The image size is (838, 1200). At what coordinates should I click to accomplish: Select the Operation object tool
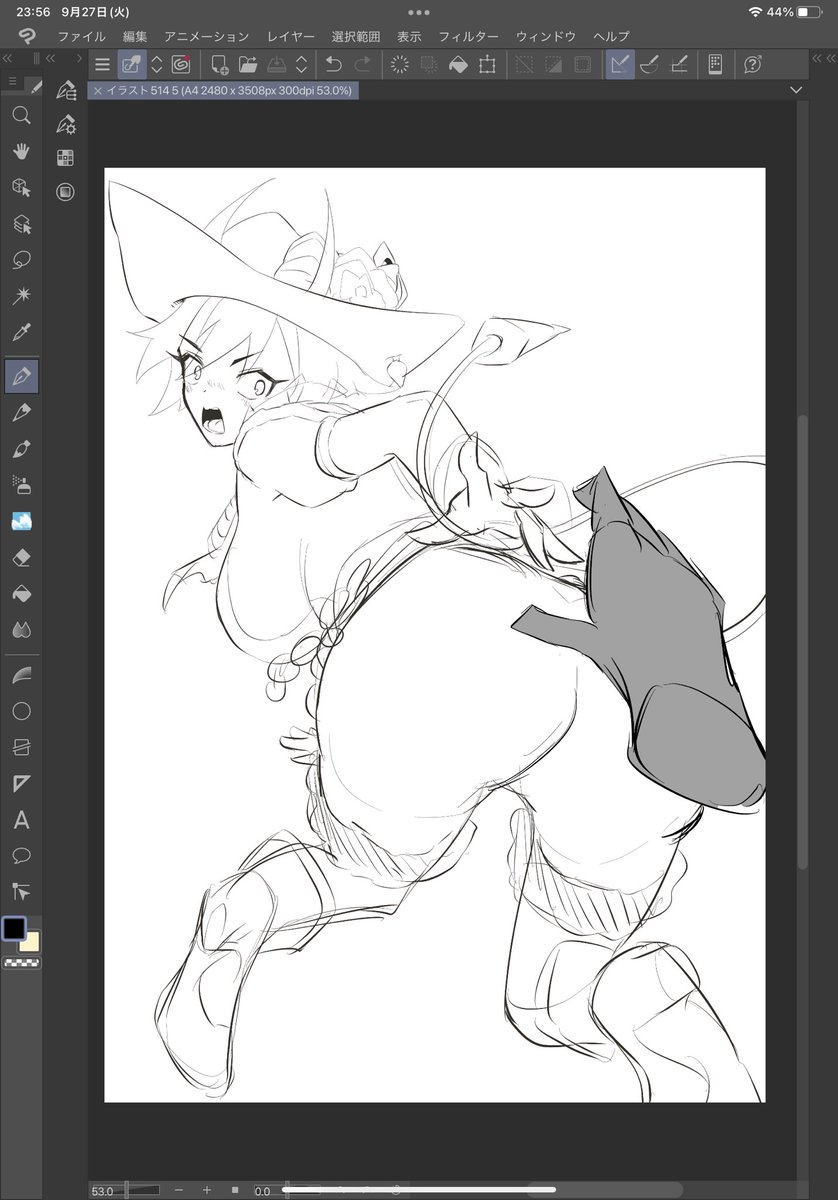(x=21, y=187)
